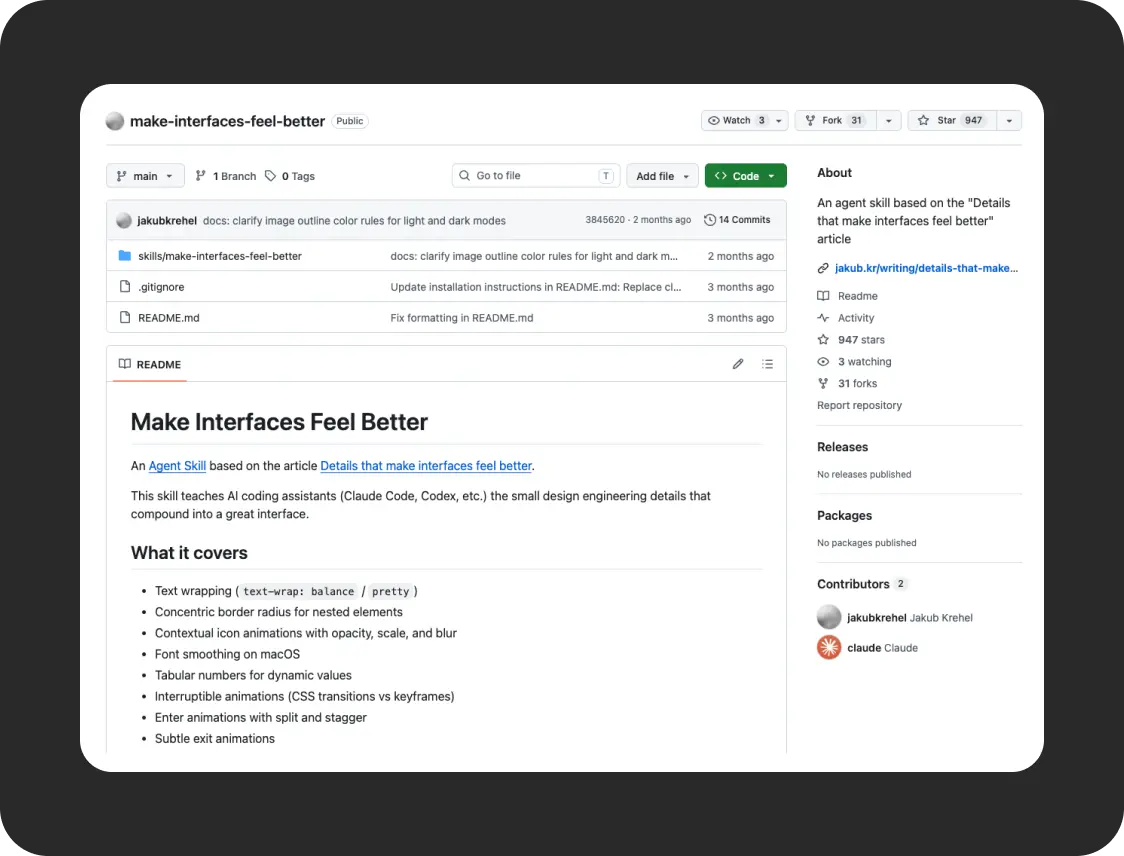Open the claude contributor profile name
The image size is (1124, 856).
tap(864, 647)
